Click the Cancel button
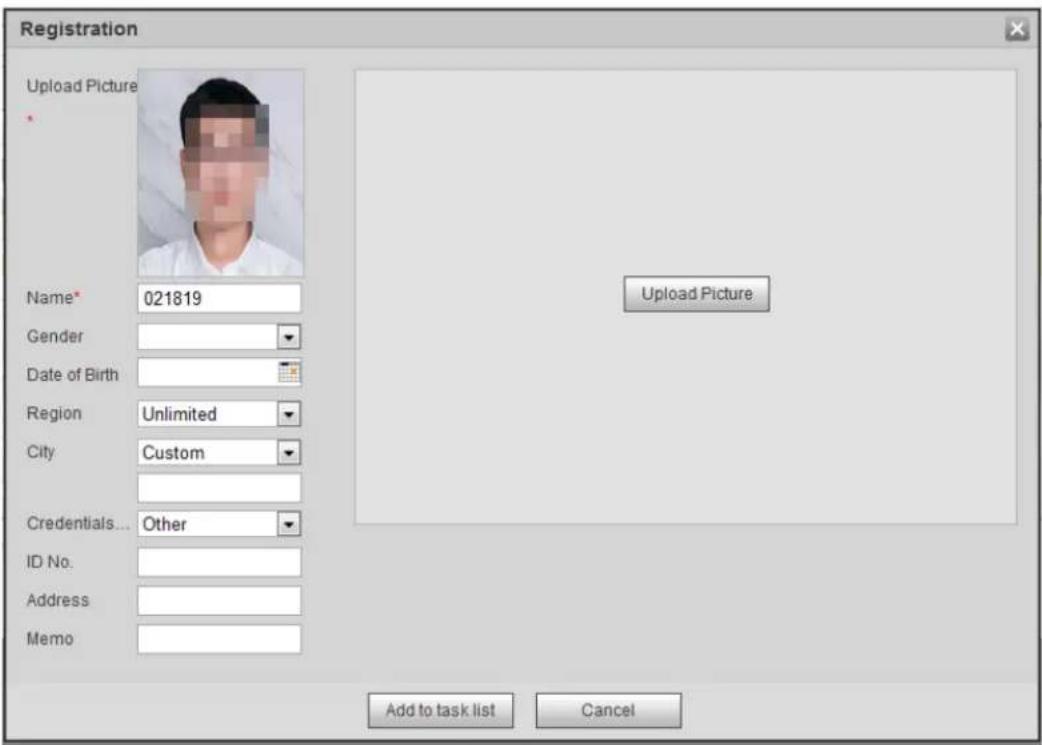The image size is (1042, 745). coord(608,710)
